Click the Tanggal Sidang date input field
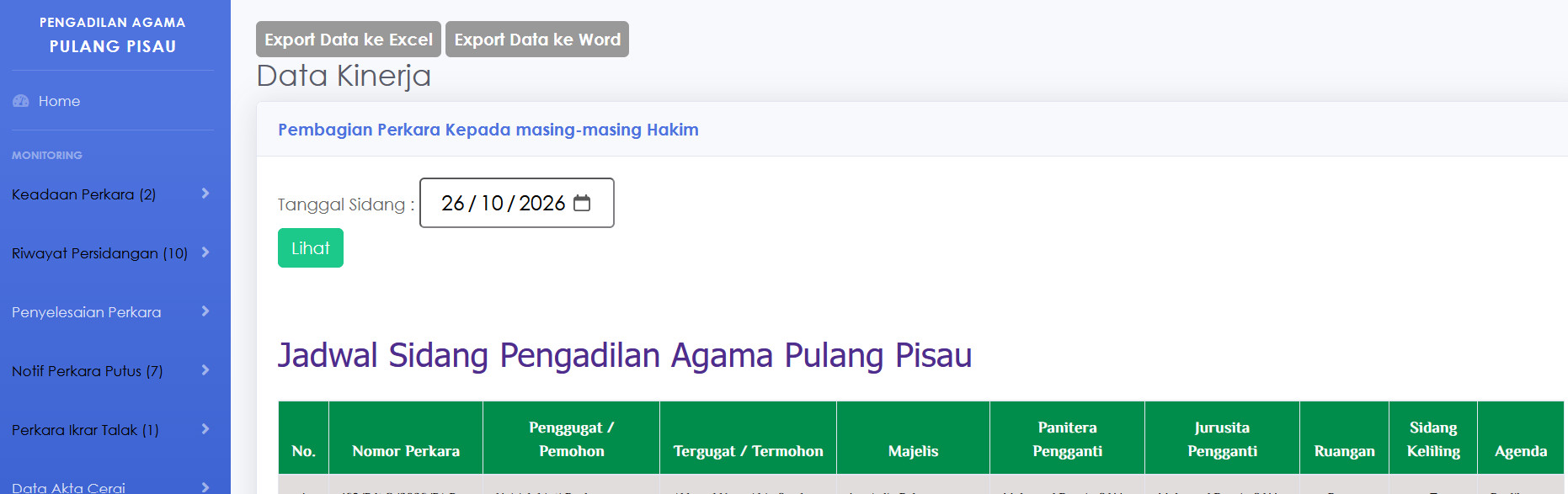Screen dimensions: 1568x494 [x=517, y=203]
